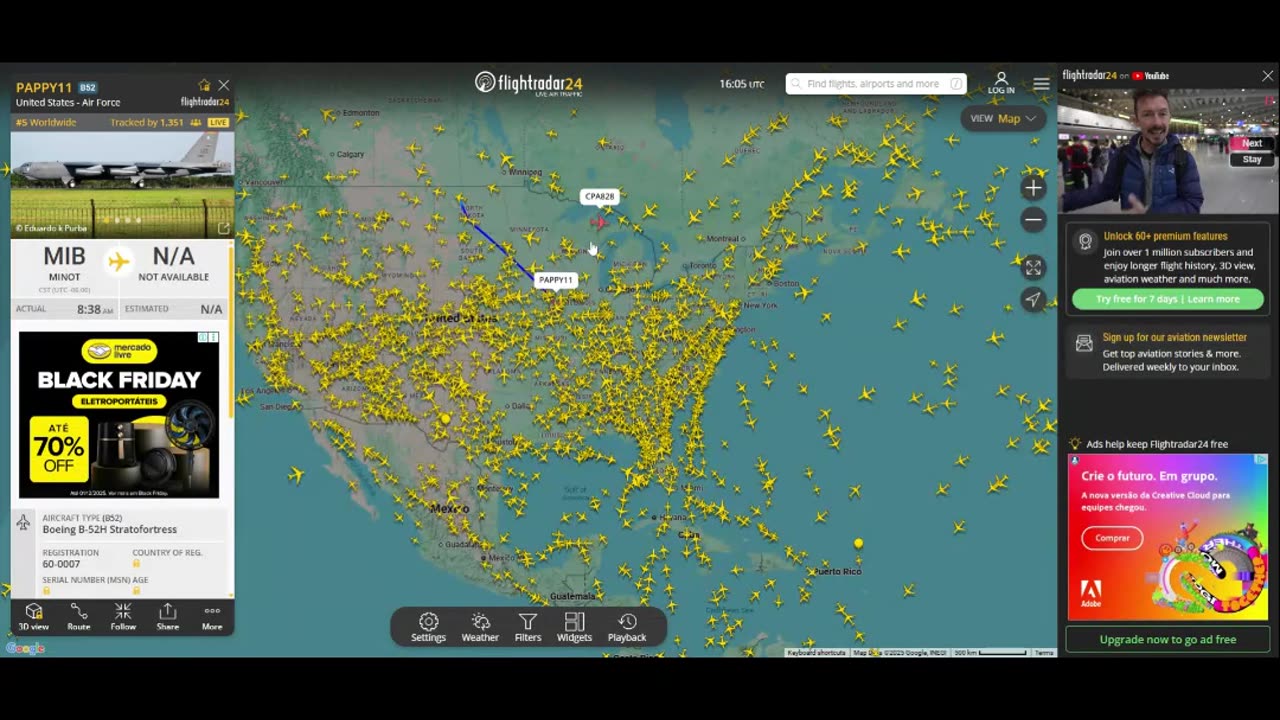Add PAPPY11 to alerts bell icon
The image size is (1280, 720).
[204, 86]
